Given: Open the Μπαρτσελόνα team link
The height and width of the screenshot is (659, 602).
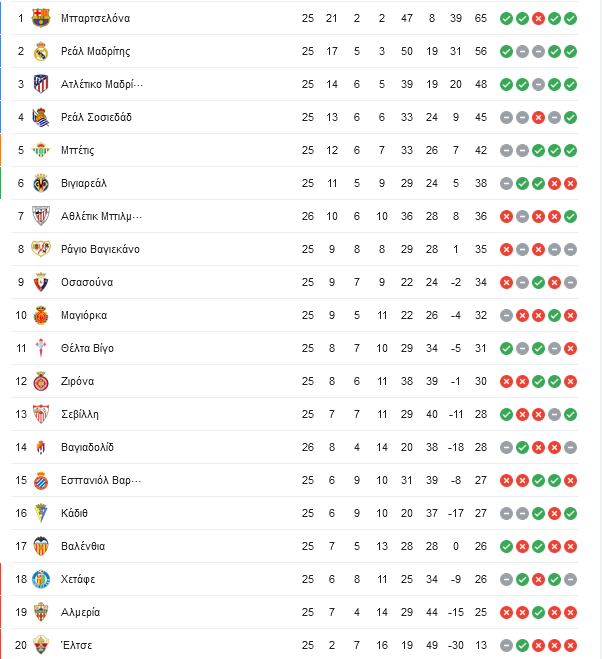Looking at the screenshot, I should pyautogui.click(x=95, y=18).
